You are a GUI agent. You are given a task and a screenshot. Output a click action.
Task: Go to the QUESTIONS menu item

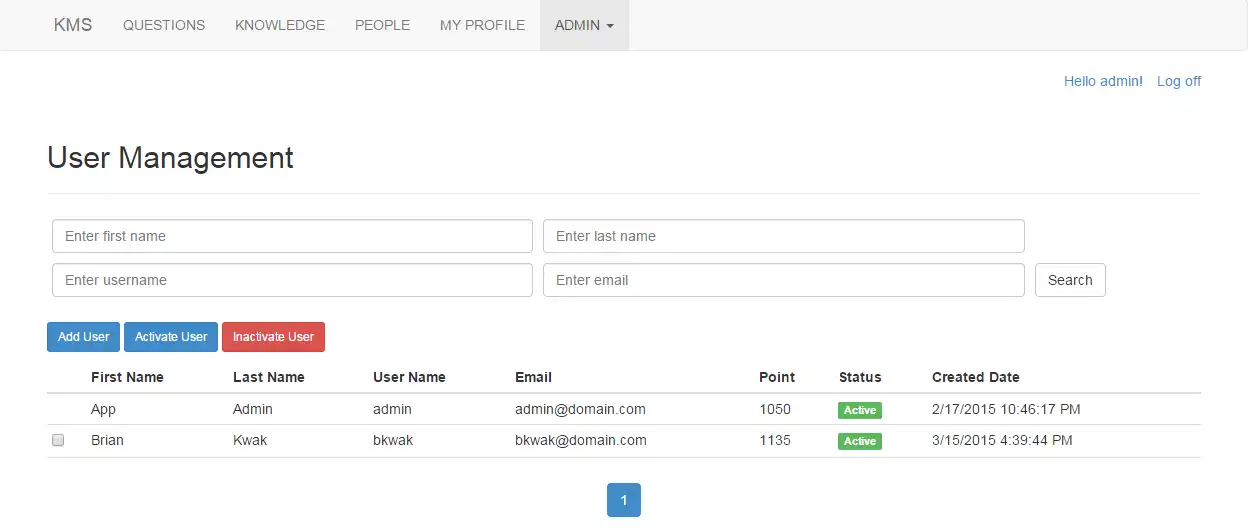(164, 25)
